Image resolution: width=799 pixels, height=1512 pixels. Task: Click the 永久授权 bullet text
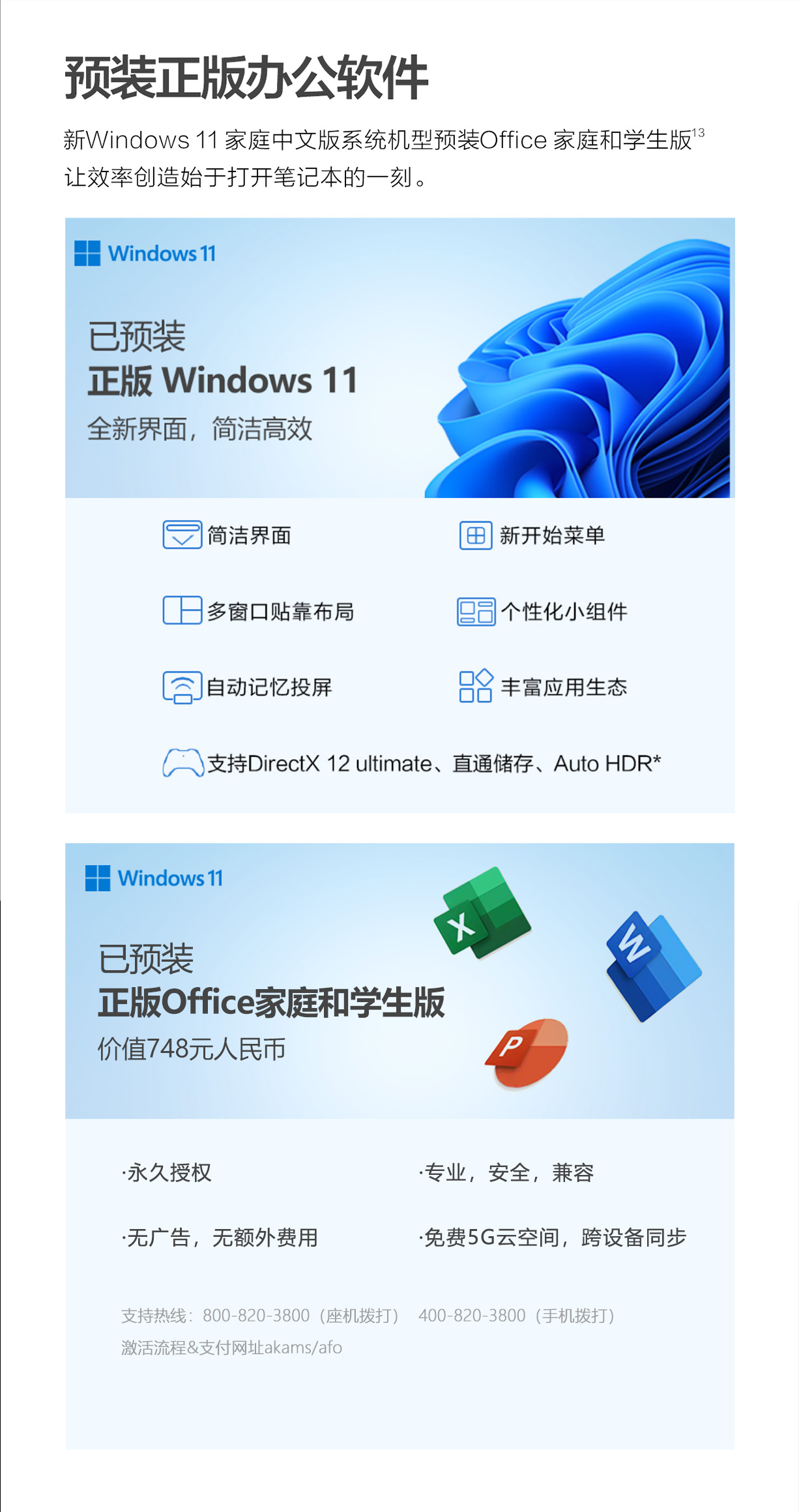[x=166, y=1172]
